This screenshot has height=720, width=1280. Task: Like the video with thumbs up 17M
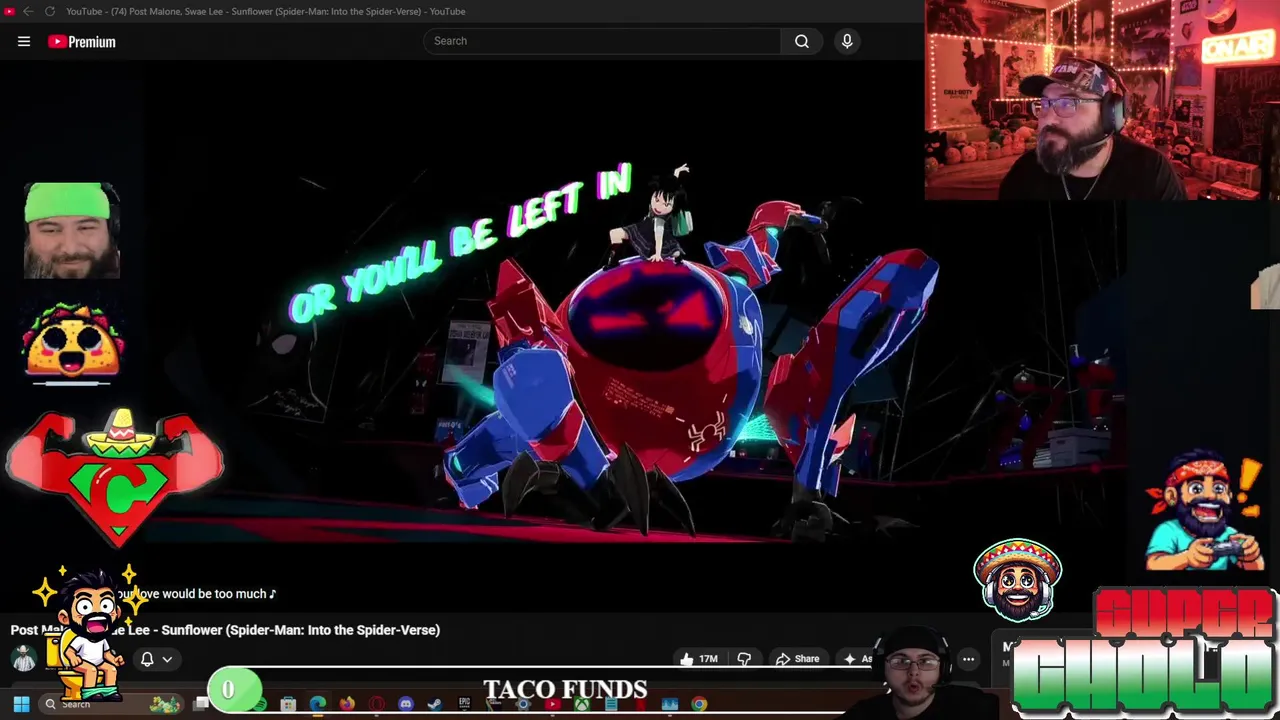tap(699, 659)
